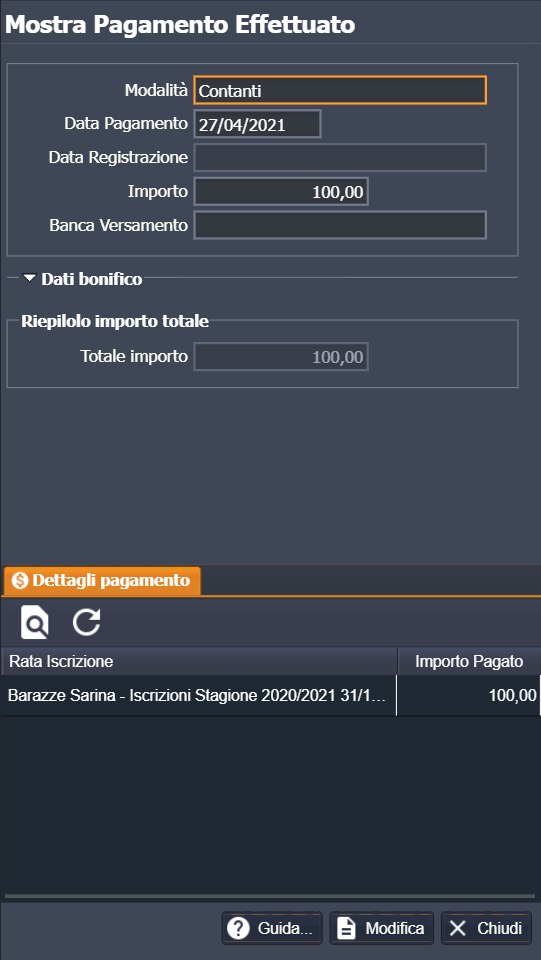The image size is (541, 960).
Task: Sort by Importo Pagato column header
Action: click(x=469, y=661)
